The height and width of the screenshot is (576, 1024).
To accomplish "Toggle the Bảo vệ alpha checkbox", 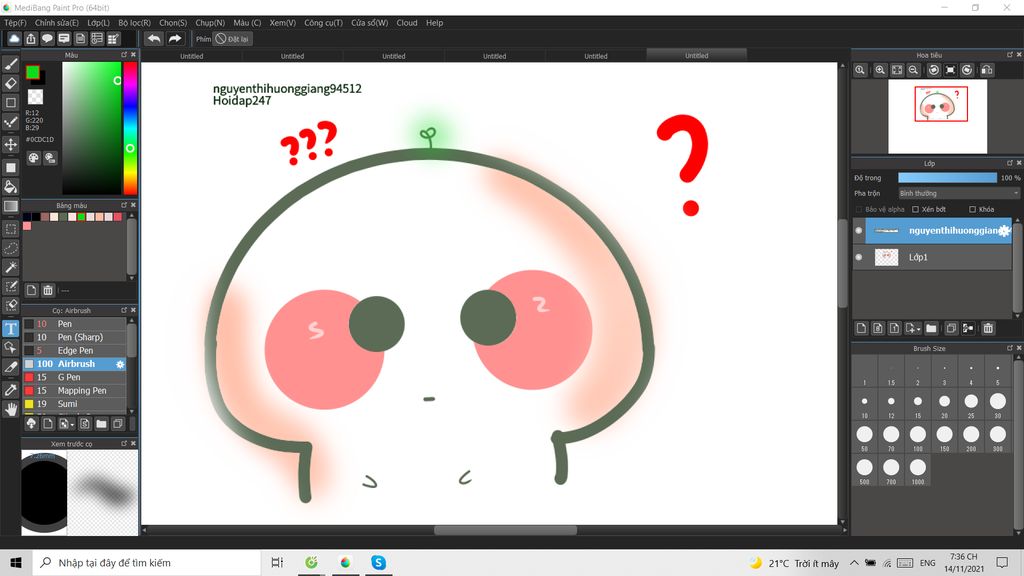I will [x=859, y=210].
